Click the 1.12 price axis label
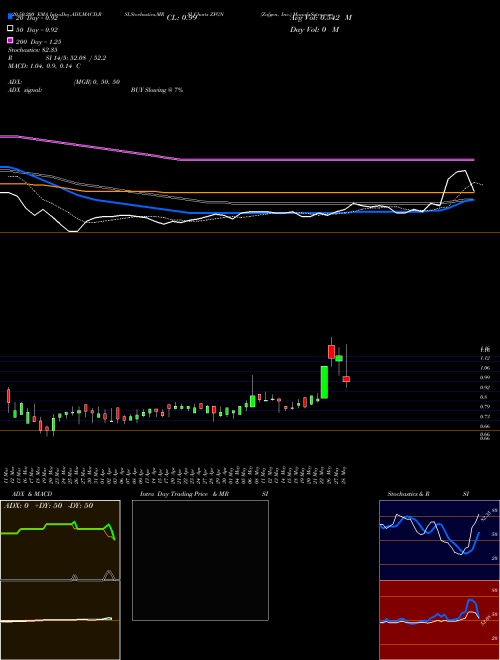Viewport: 500px width, 660px height. click(x=484, y=358)
